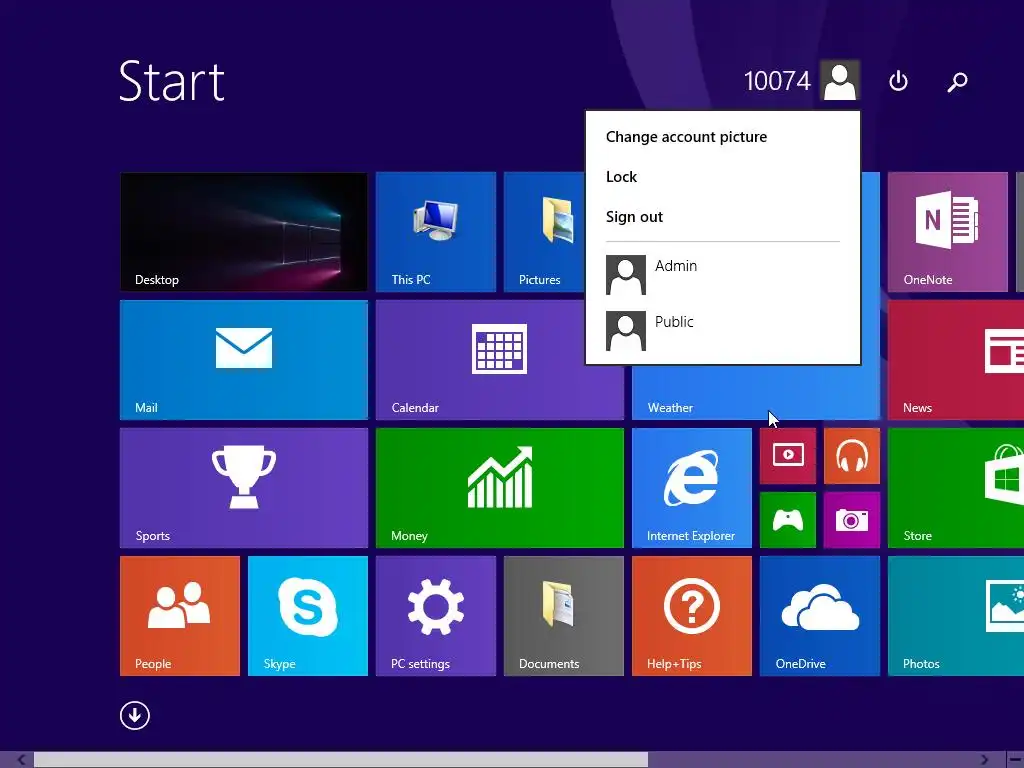Click the scrollbar right arrow
The width and height of the screenshot is (1024, 768).
coord(985,760)
